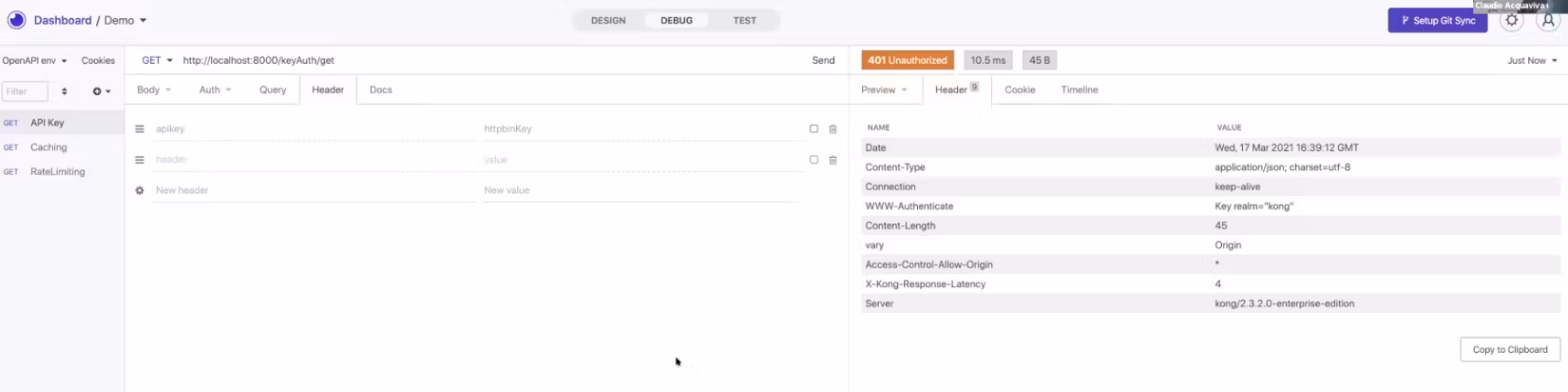Click gear icon beside New header
This screenshot has height=392, width=1568.
pos(140,190)
